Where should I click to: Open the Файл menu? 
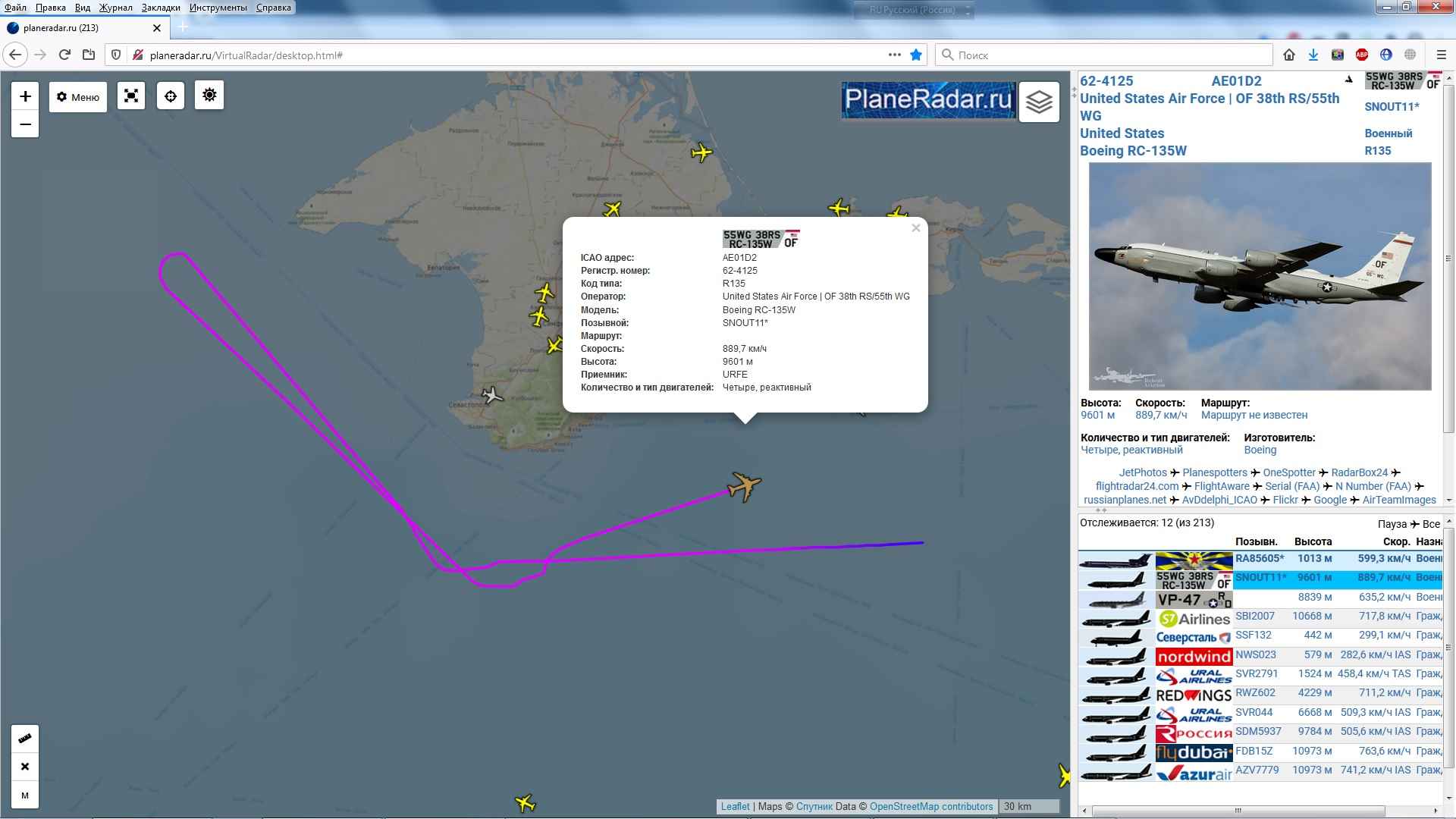tap(15, 8)
